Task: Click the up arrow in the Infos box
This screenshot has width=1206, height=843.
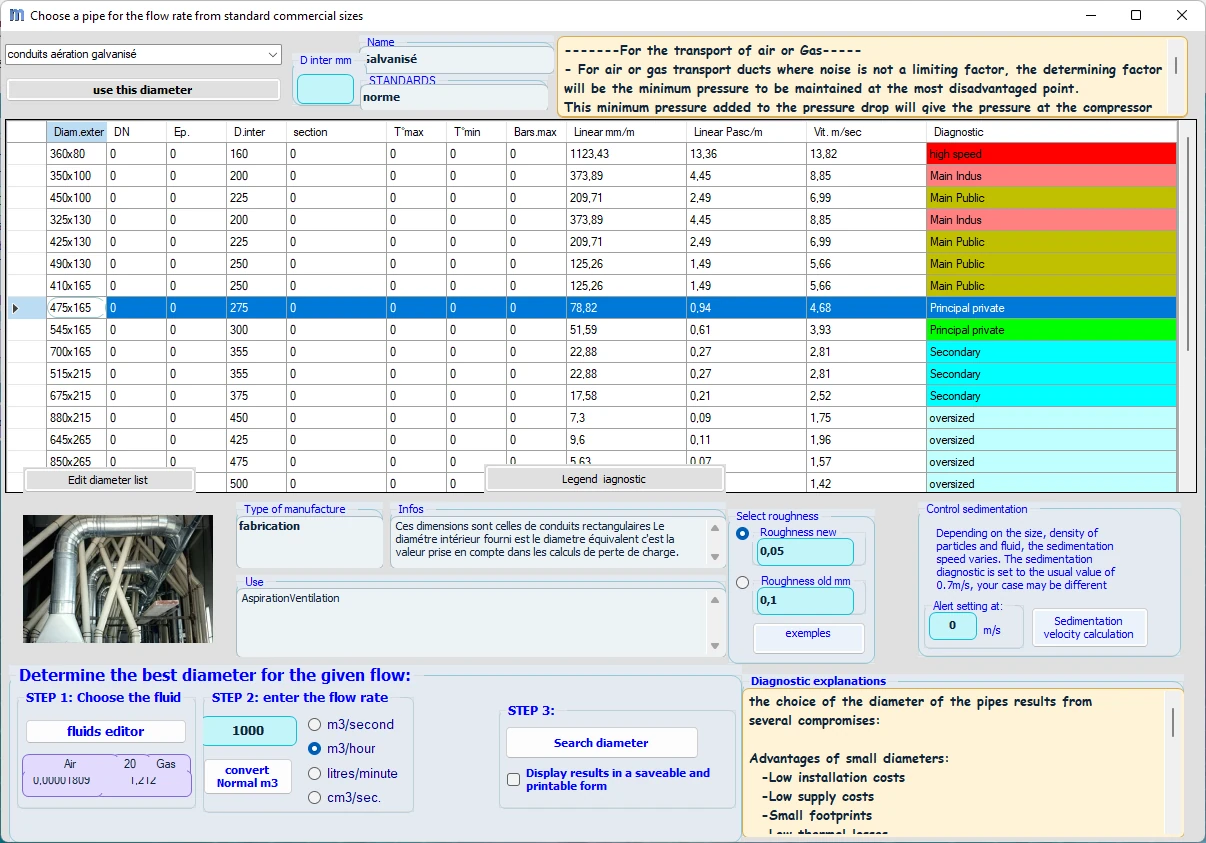Action: click(x=714, y=529)
